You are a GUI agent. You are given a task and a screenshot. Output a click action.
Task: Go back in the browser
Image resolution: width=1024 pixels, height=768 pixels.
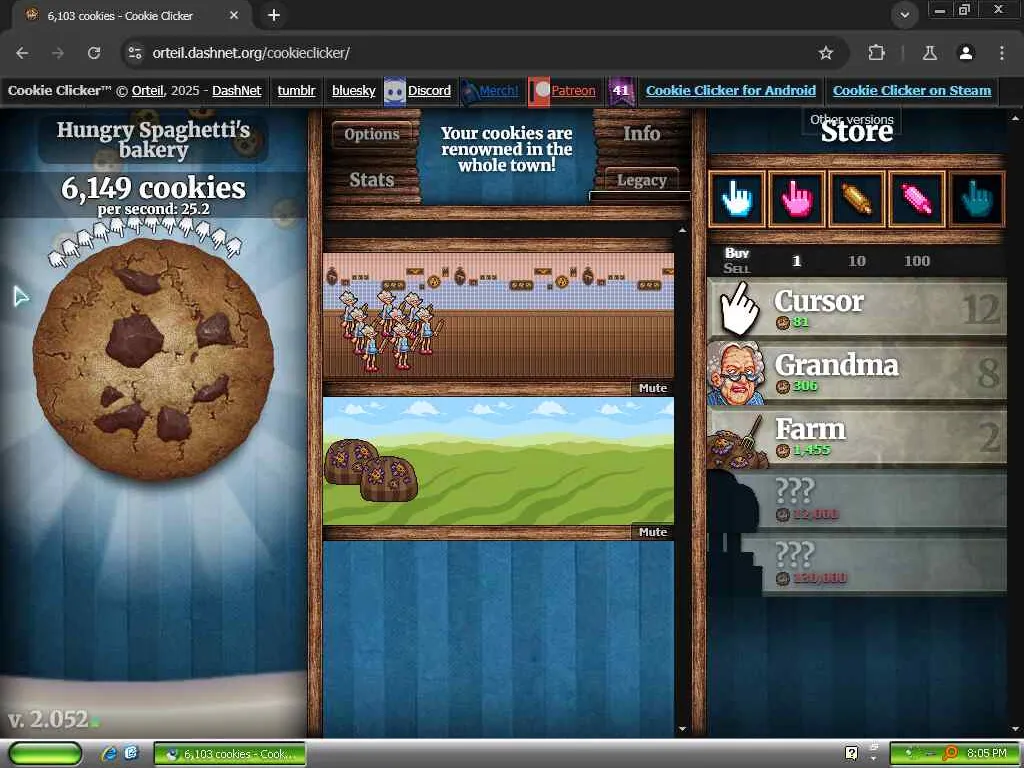[x=22, y=53]
